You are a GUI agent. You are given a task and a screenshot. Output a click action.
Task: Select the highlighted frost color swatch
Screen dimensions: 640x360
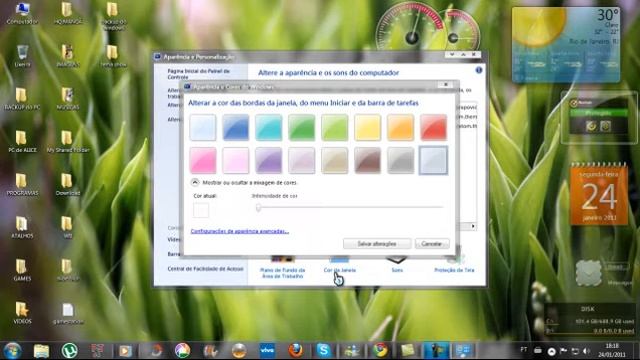[x=433, y=160]
